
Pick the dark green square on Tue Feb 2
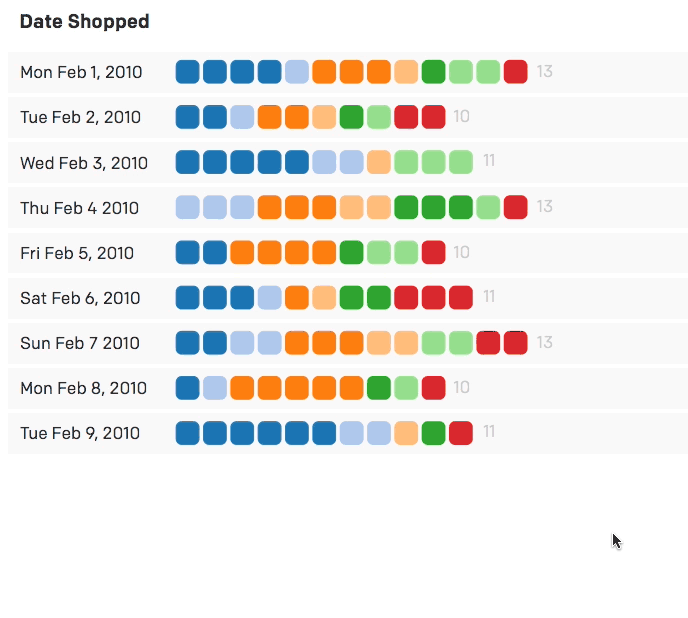[351, 117]
